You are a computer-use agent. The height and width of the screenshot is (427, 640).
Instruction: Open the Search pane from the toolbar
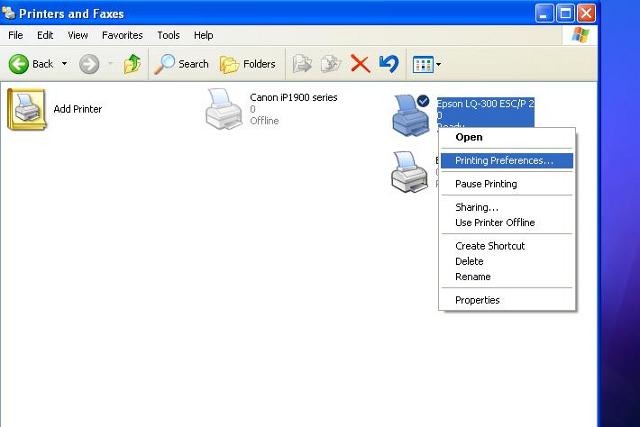[181, 64]
